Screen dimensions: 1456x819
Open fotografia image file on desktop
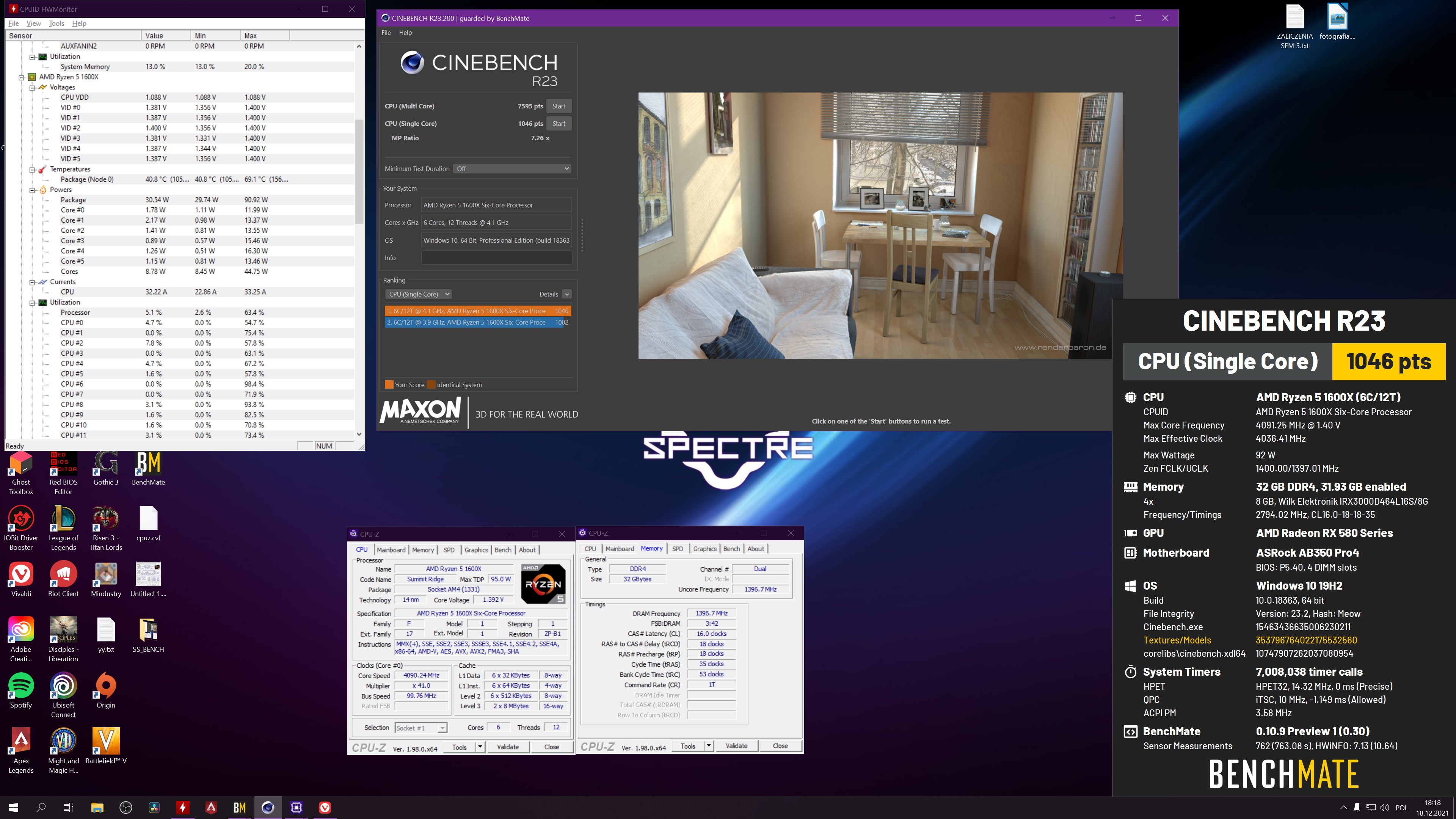point(1337,22)
